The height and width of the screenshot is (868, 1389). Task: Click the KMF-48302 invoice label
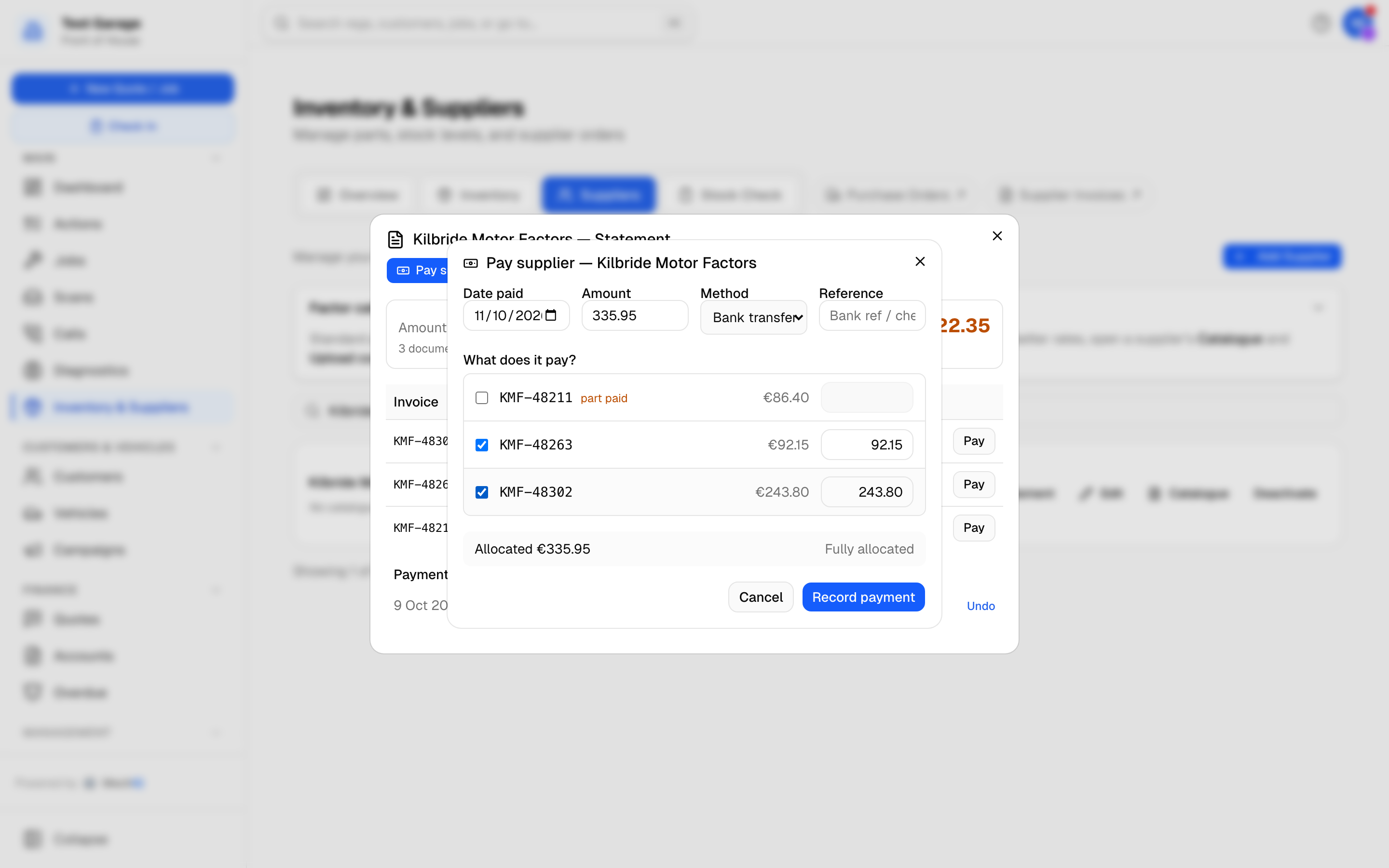[x=535, y=492]
